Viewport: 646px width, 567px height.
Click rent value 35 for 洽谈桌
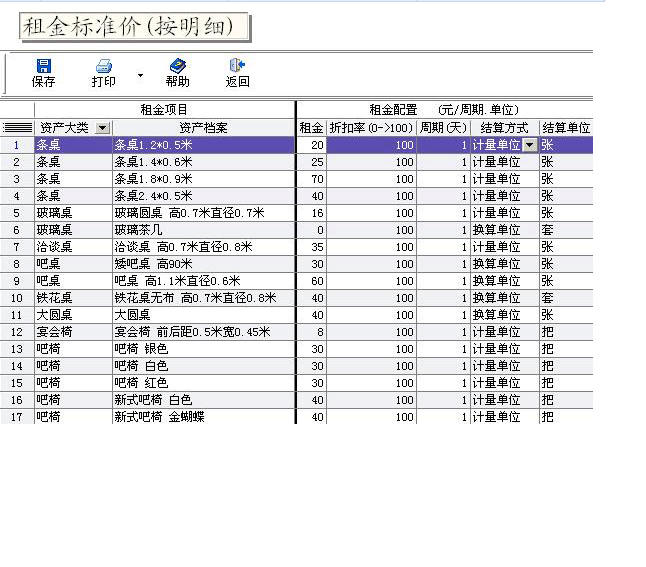pyautogui.click(x=311, y=247)
